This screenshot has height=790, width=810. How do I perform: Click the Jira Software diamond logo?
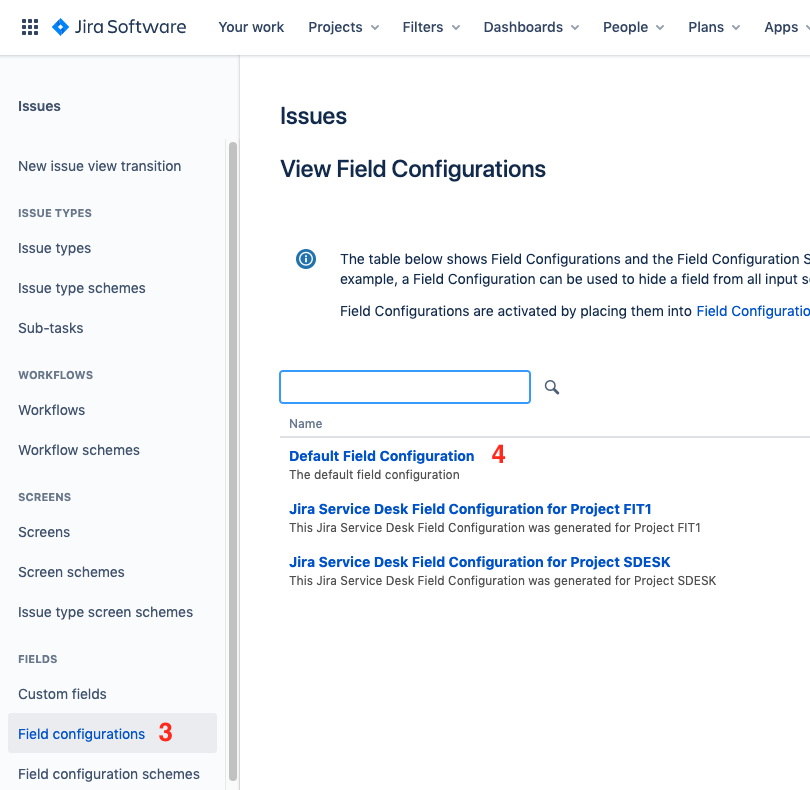pyautogui.click(x=60, y=27)
